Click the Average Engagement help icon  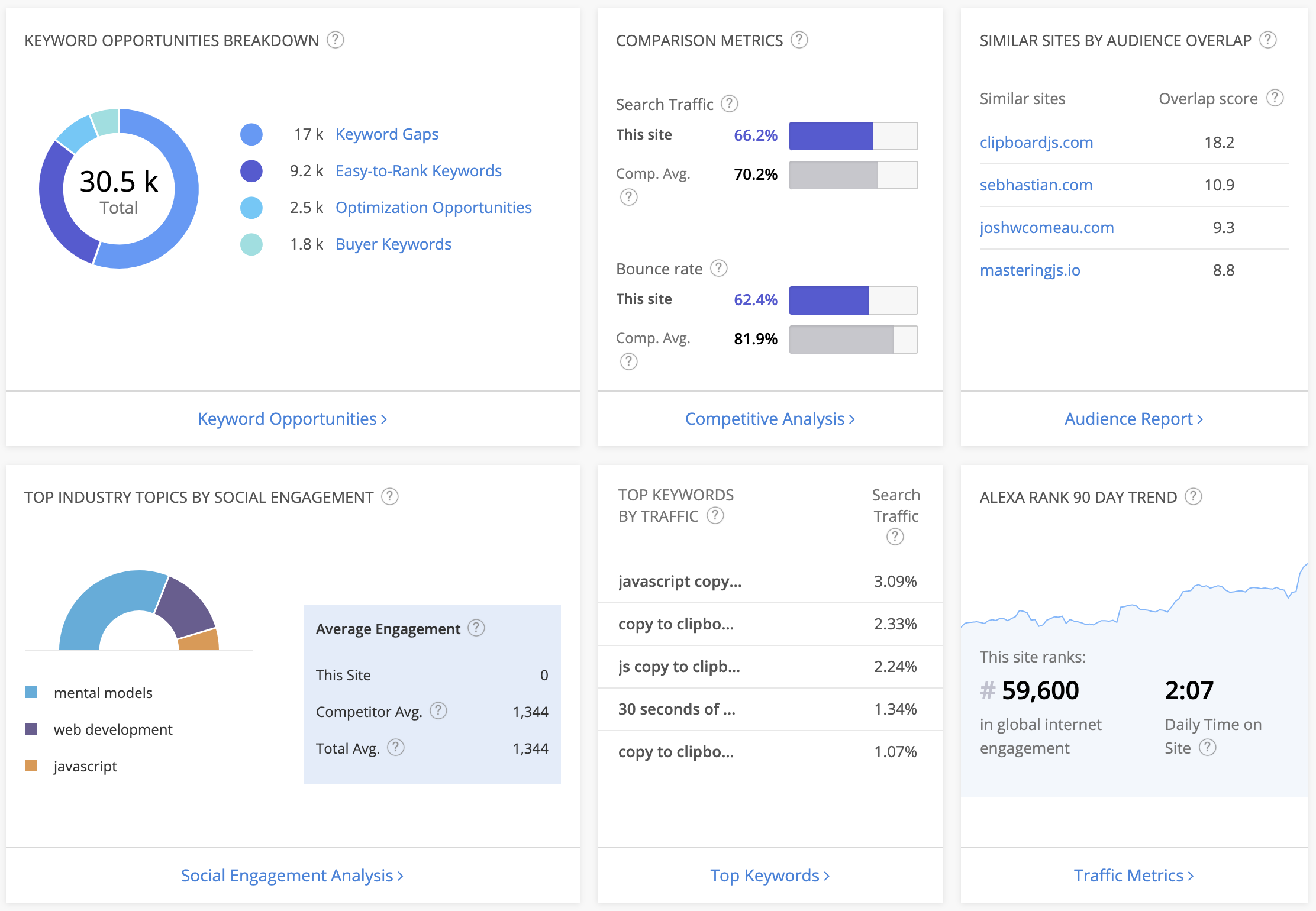476,628
